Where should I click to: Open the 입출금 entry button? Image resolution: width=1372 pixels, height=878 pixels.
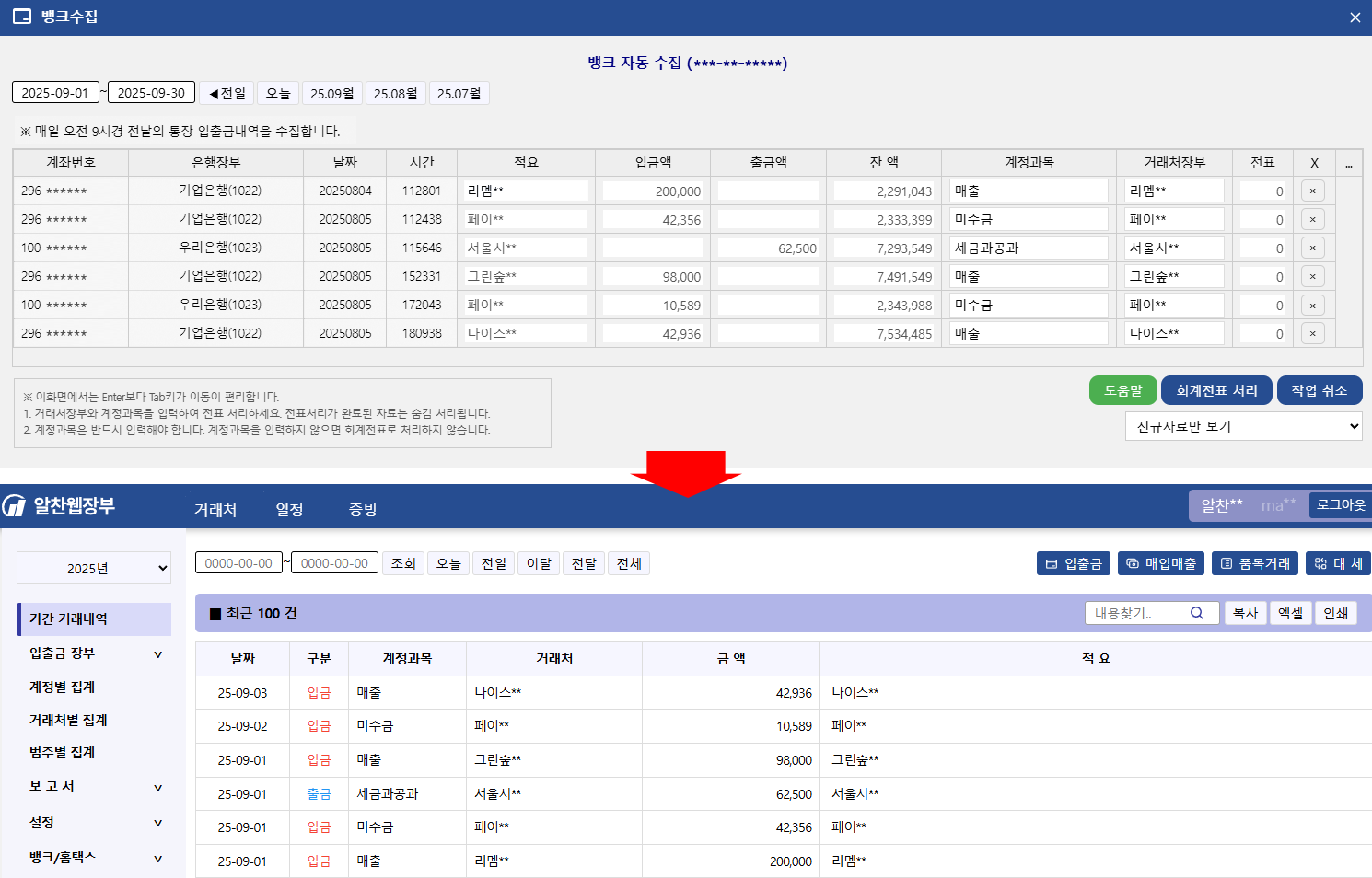pyautogui.click(x=1074, y=563)
